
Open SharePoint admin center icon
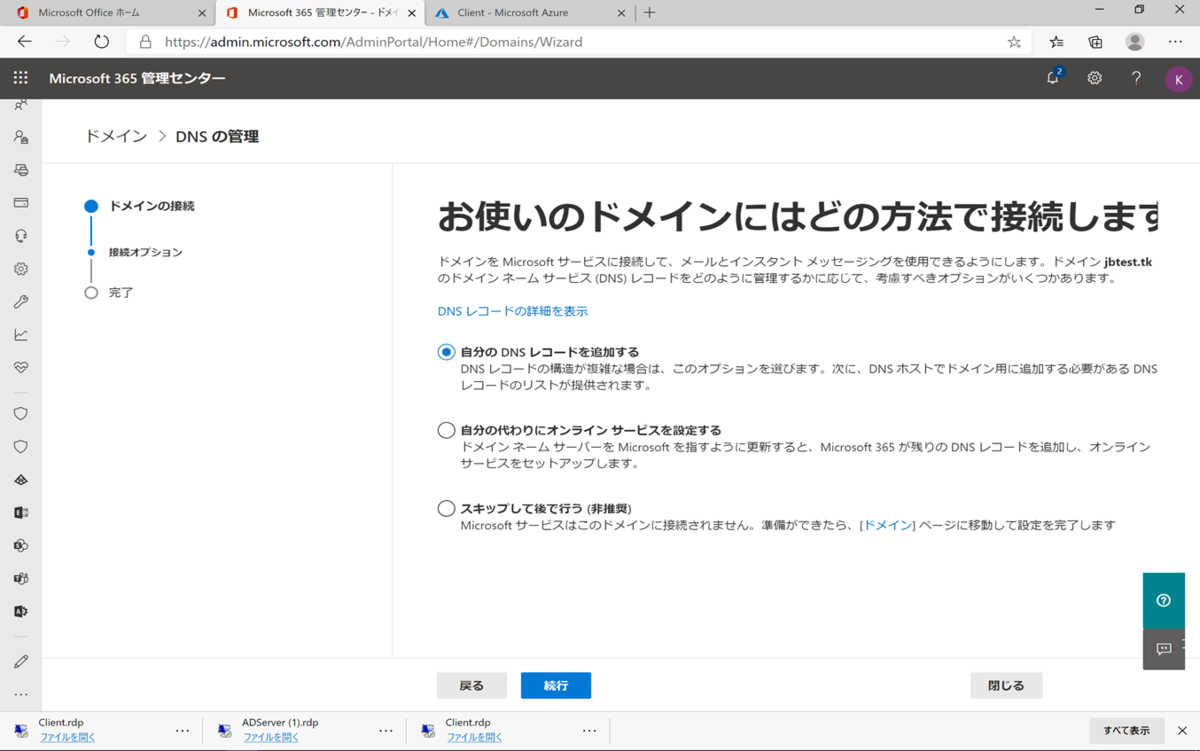pos(21,546)
